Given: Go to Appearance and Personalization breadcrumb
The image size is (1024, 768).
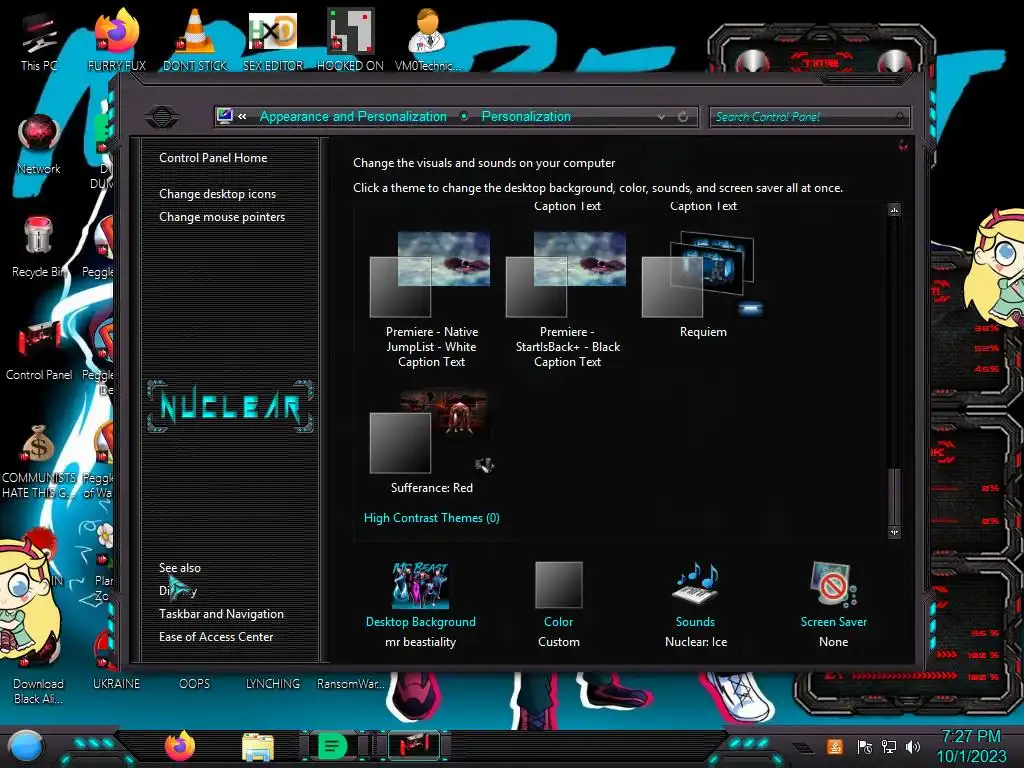Looking at the screenshot, I should pos(353,116).
